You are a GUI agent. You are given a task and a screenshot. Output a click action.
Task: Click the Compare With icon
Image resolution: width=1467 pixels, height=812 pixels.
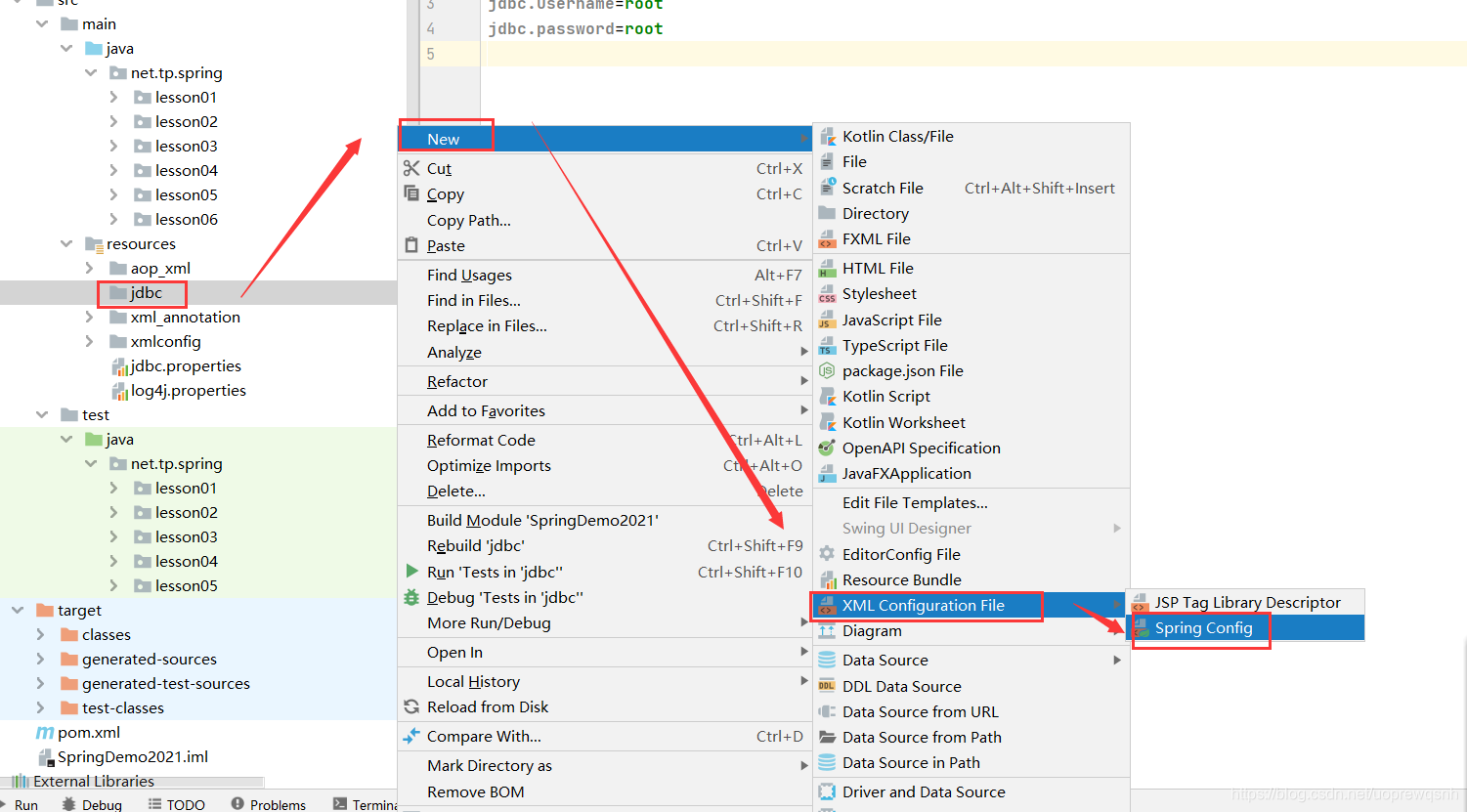point(411,736)
